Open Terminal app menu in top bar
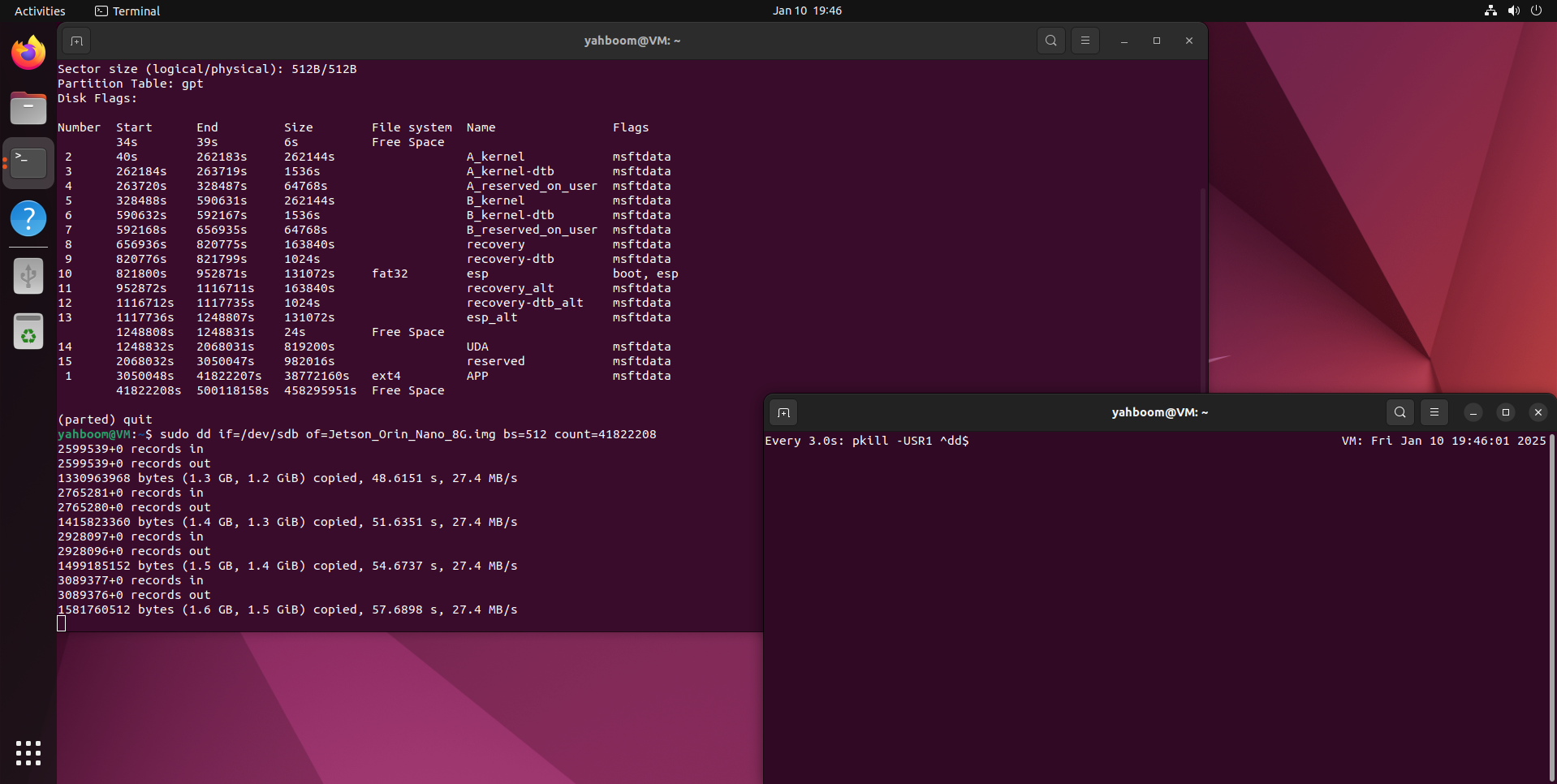The width and height of the screenshot is (1557, 784). tap(127, 11)
